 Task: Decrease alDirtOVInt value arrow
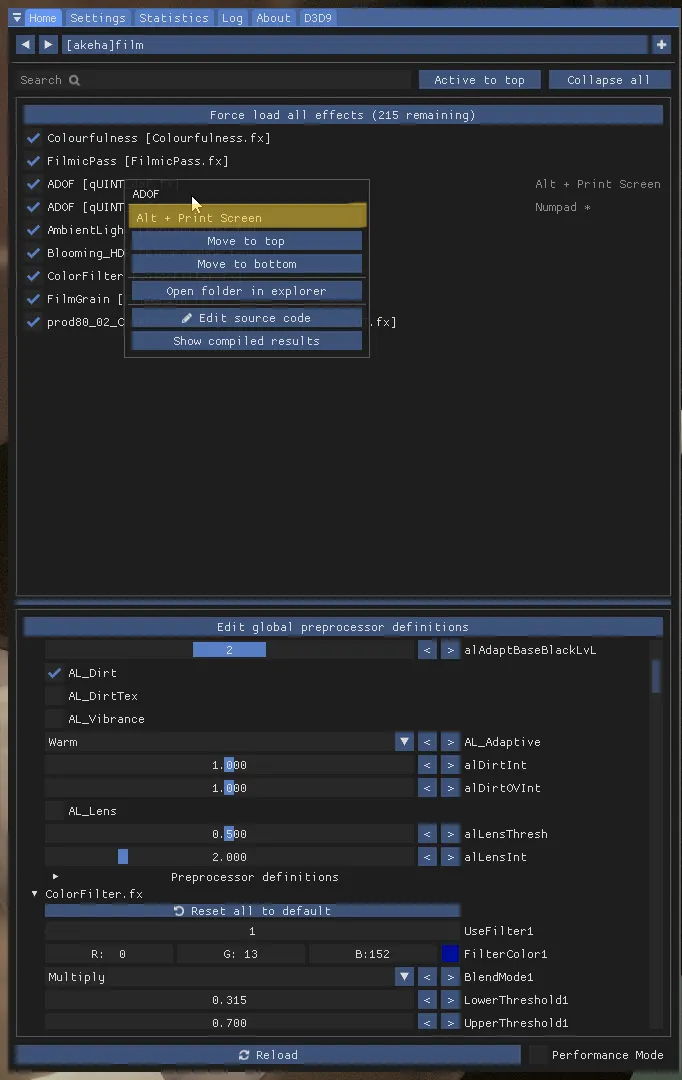click(x=427, y=788)
